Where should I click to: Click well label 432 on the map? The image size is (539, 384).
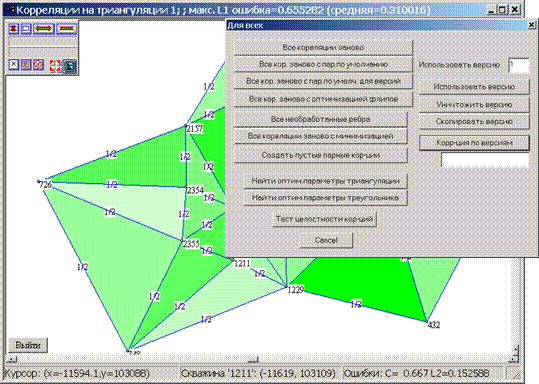(x=434, y=325)
